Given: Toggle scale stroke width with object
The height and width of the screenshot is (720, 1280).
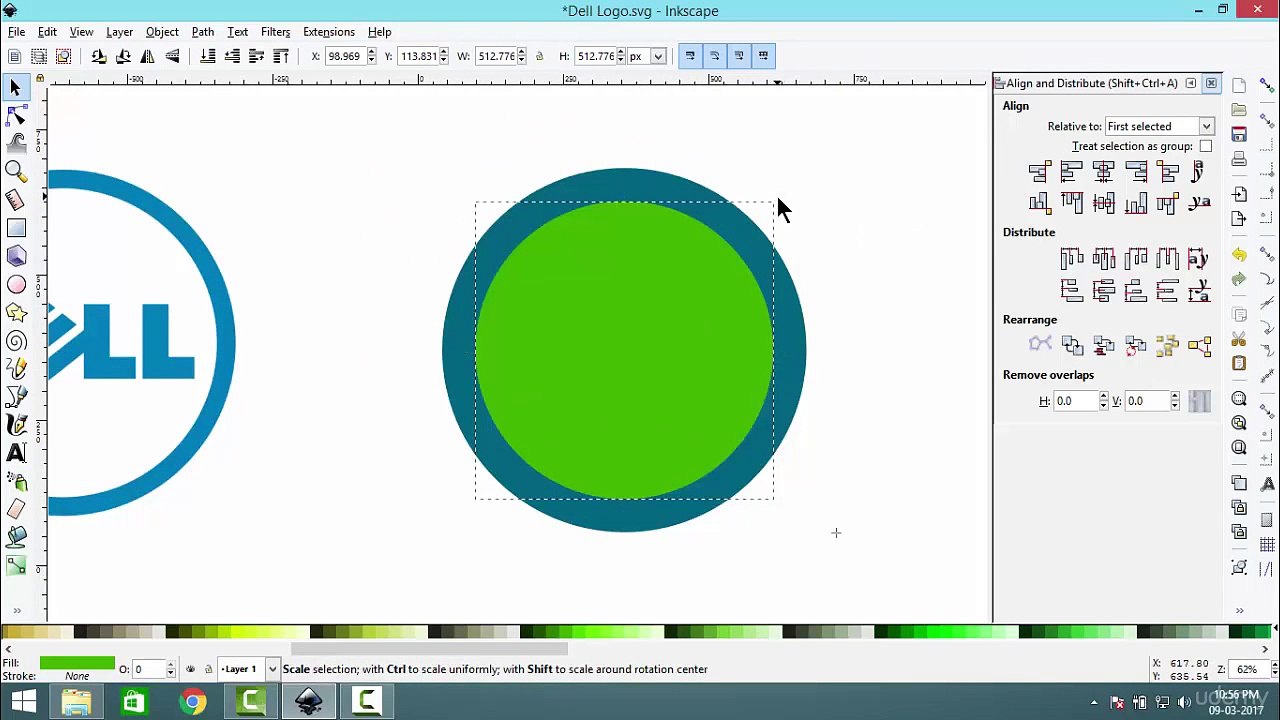Looking at the screenshot, I should point(690,56).
